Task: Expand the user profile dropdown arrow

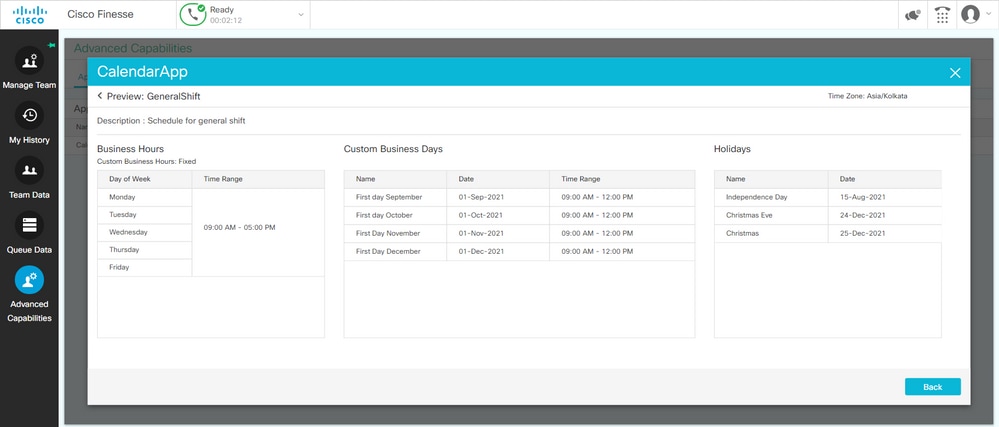Action: 989,14
